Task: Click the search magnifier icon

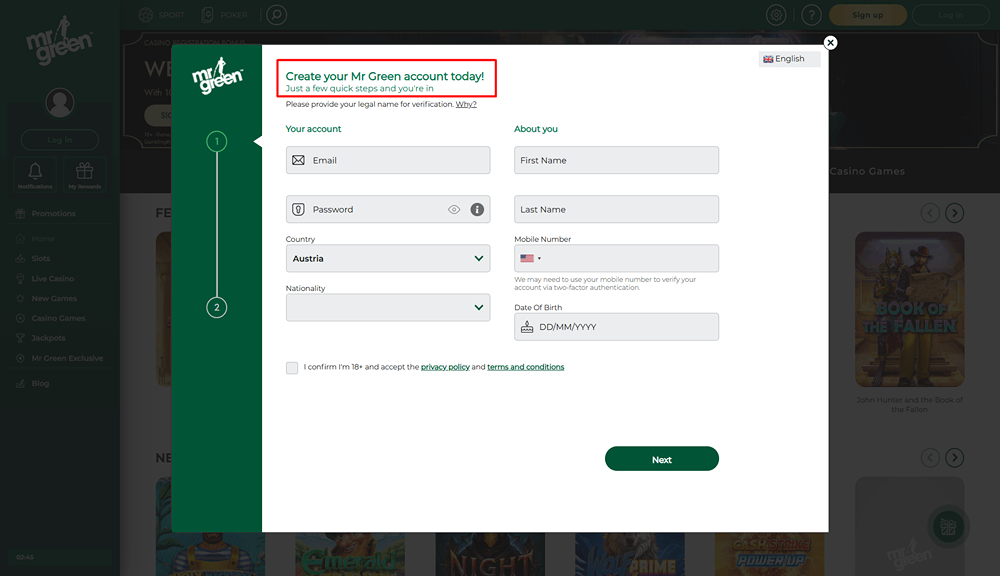Action: click(277, 15)
